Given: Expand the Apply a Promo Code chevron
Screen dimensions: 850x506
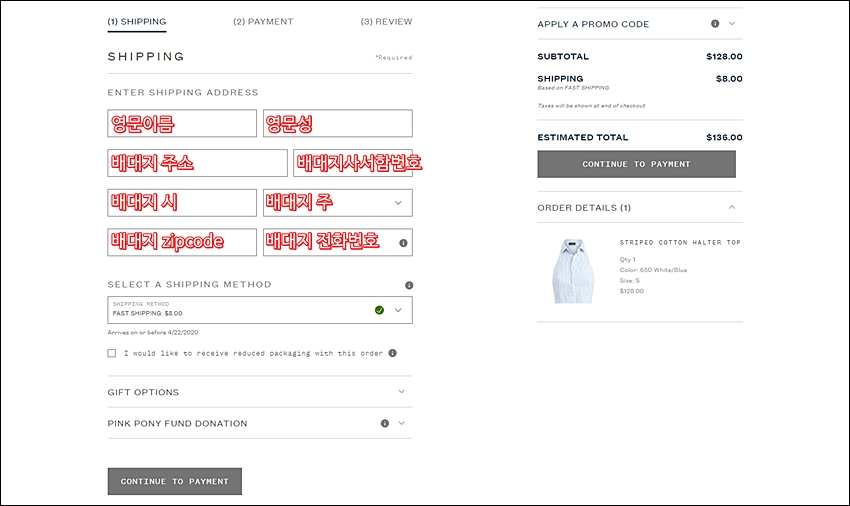Looking at the screenshot, I should [732, 23].
